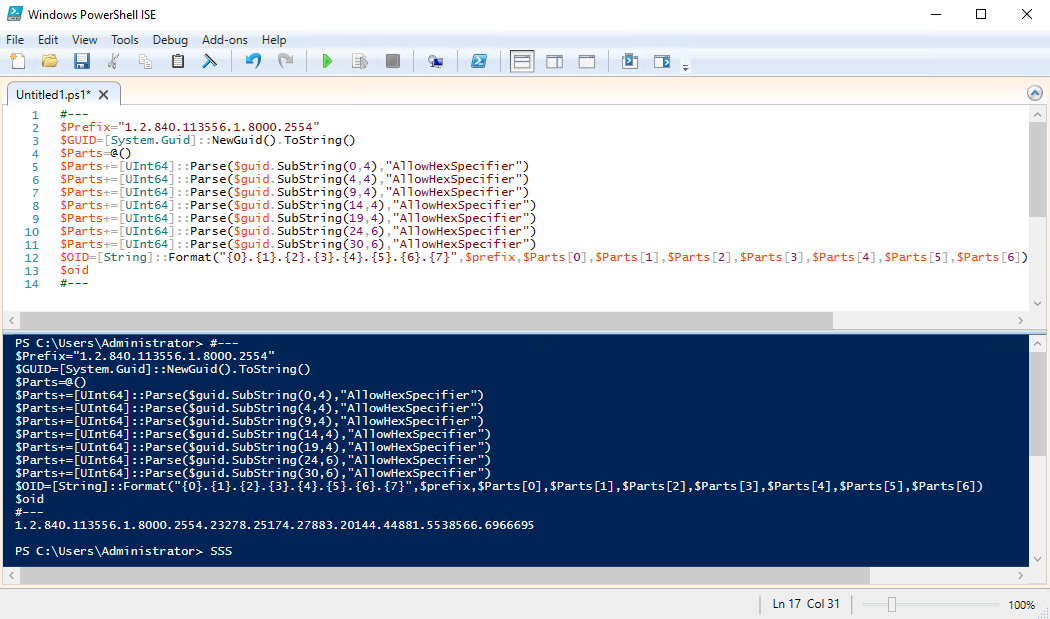Save the script with floppy icon
1050x619 pixels.
tap(82, 62)
